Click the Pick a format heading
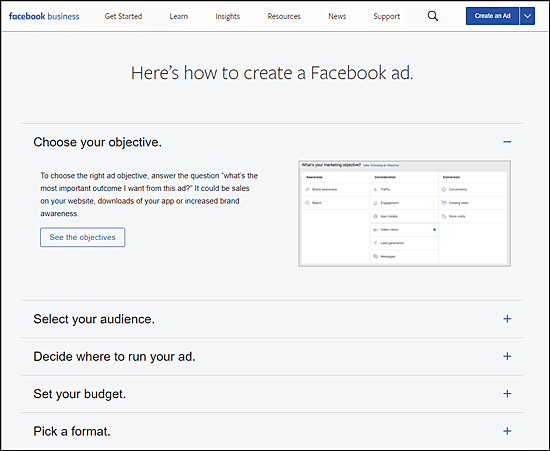The image size is (550, 451). pos(72,431)
